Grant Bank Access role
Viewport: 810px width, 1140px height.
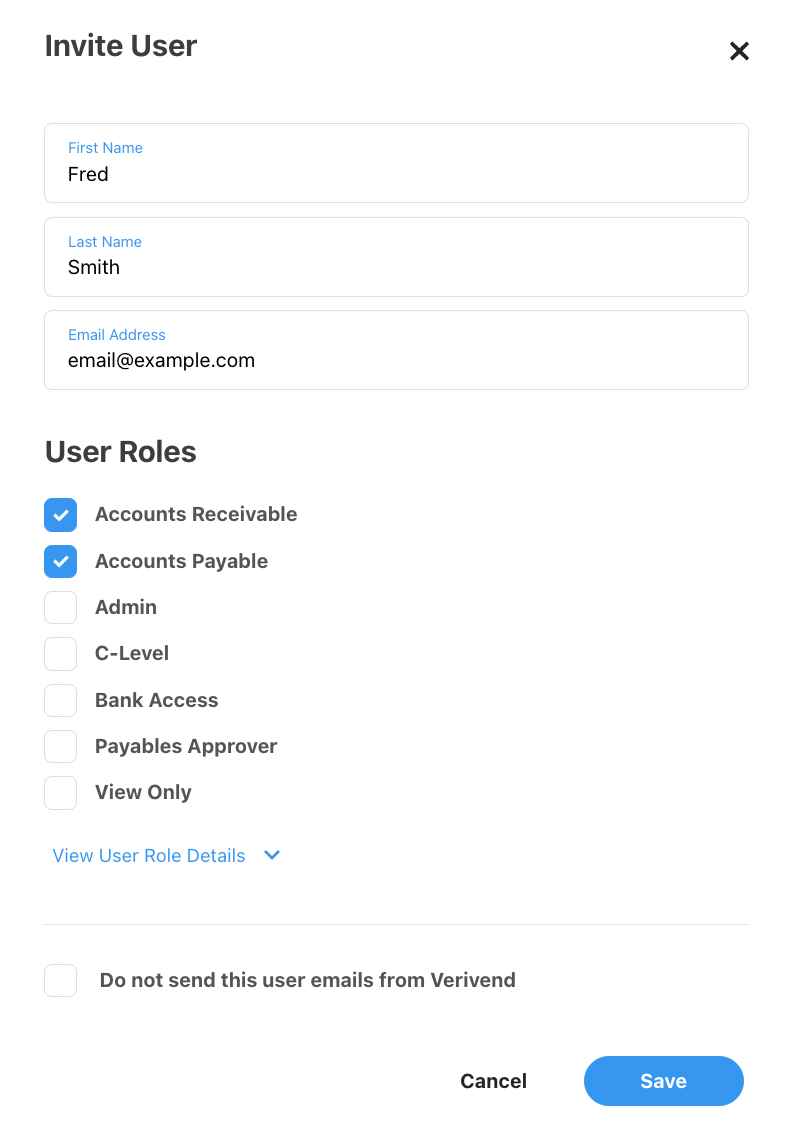click(60, 700)
